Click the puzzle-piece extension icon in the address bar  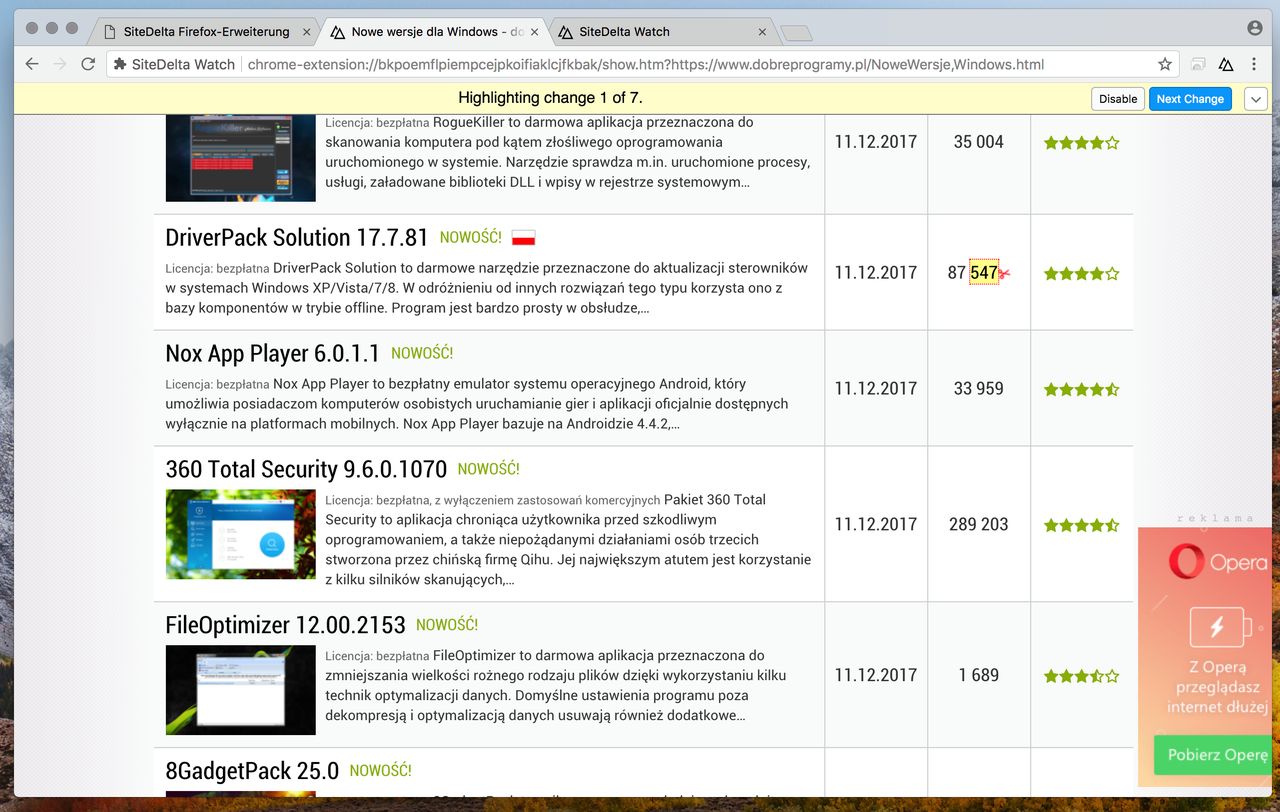pos(121,64)
